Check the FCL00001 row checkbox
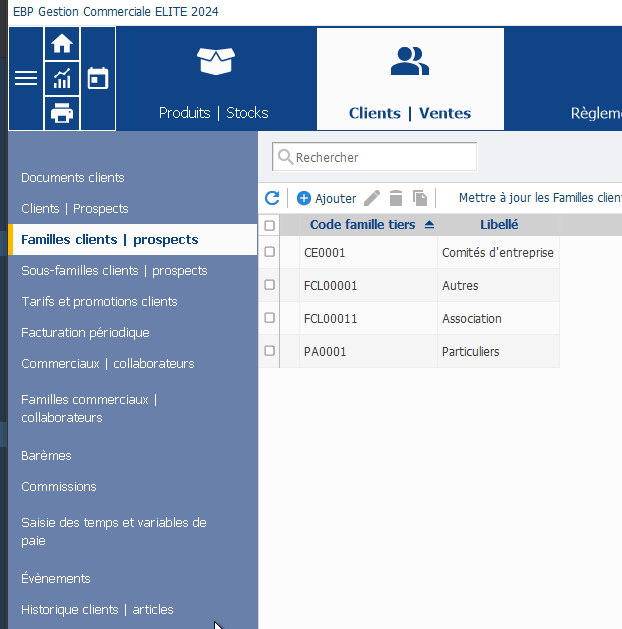The width and height of the screenshot is (622, 629). click(269, 285)
